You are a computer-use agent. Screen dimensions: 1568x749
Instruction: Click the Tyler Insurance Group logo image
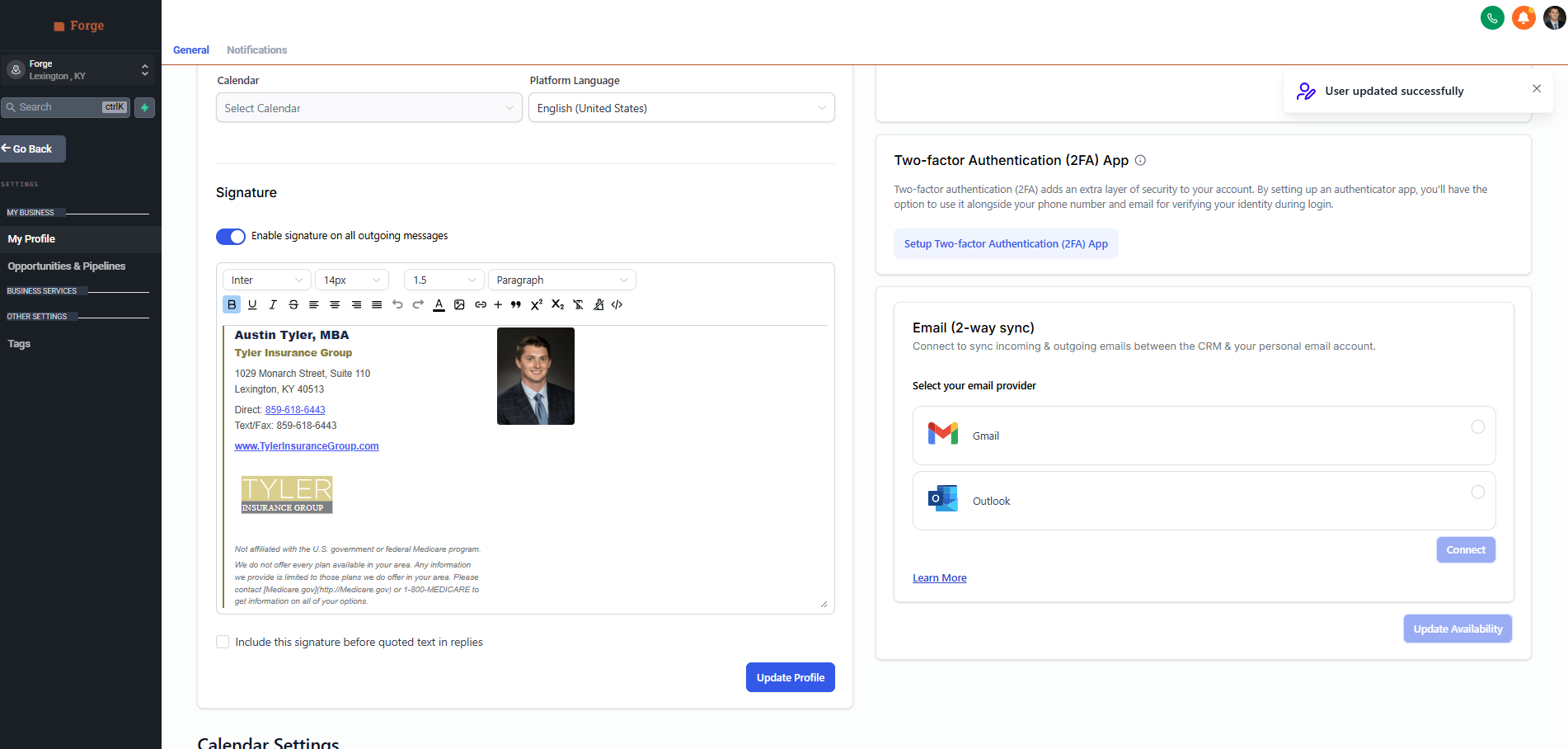[x=287, y=495]
